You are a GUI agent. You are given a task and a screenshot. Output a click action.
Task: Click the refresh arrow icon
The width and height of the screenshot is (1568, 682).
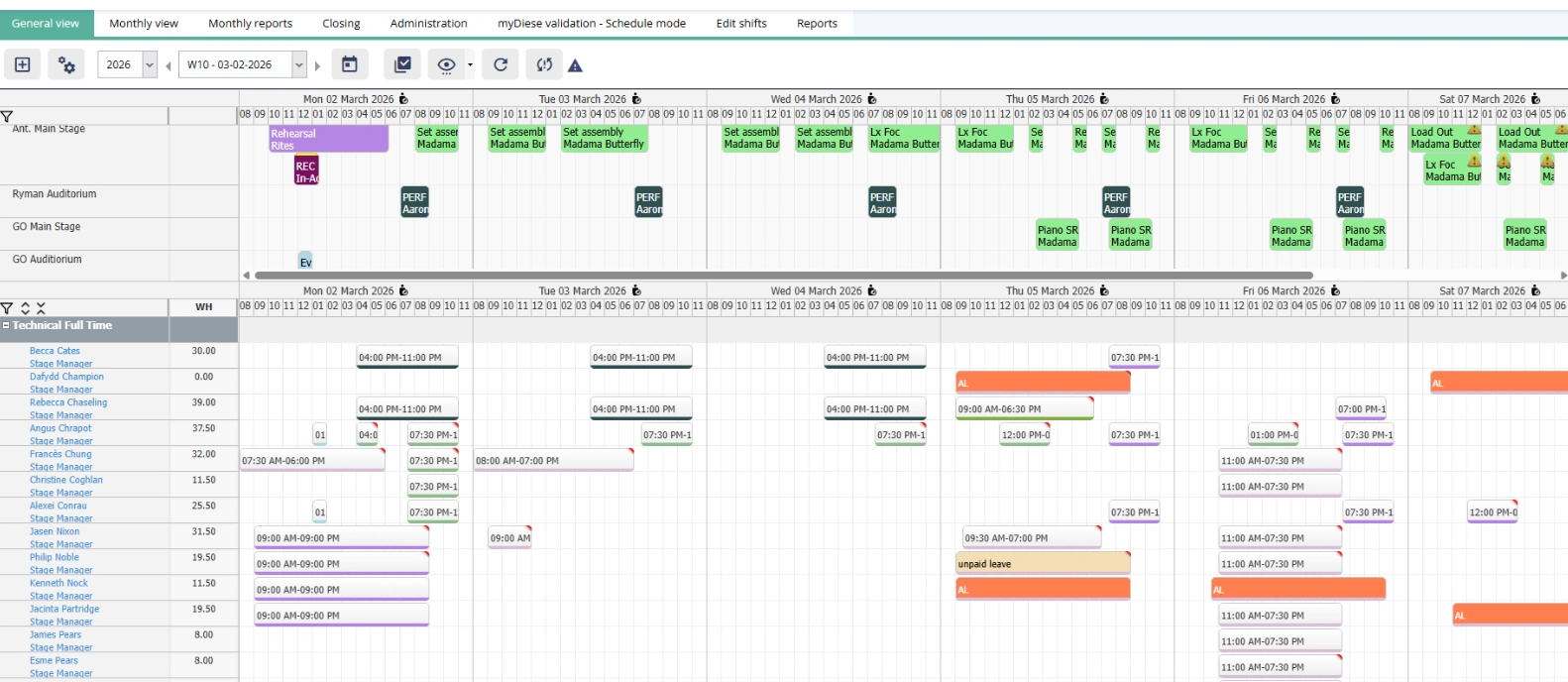(501, 65)
